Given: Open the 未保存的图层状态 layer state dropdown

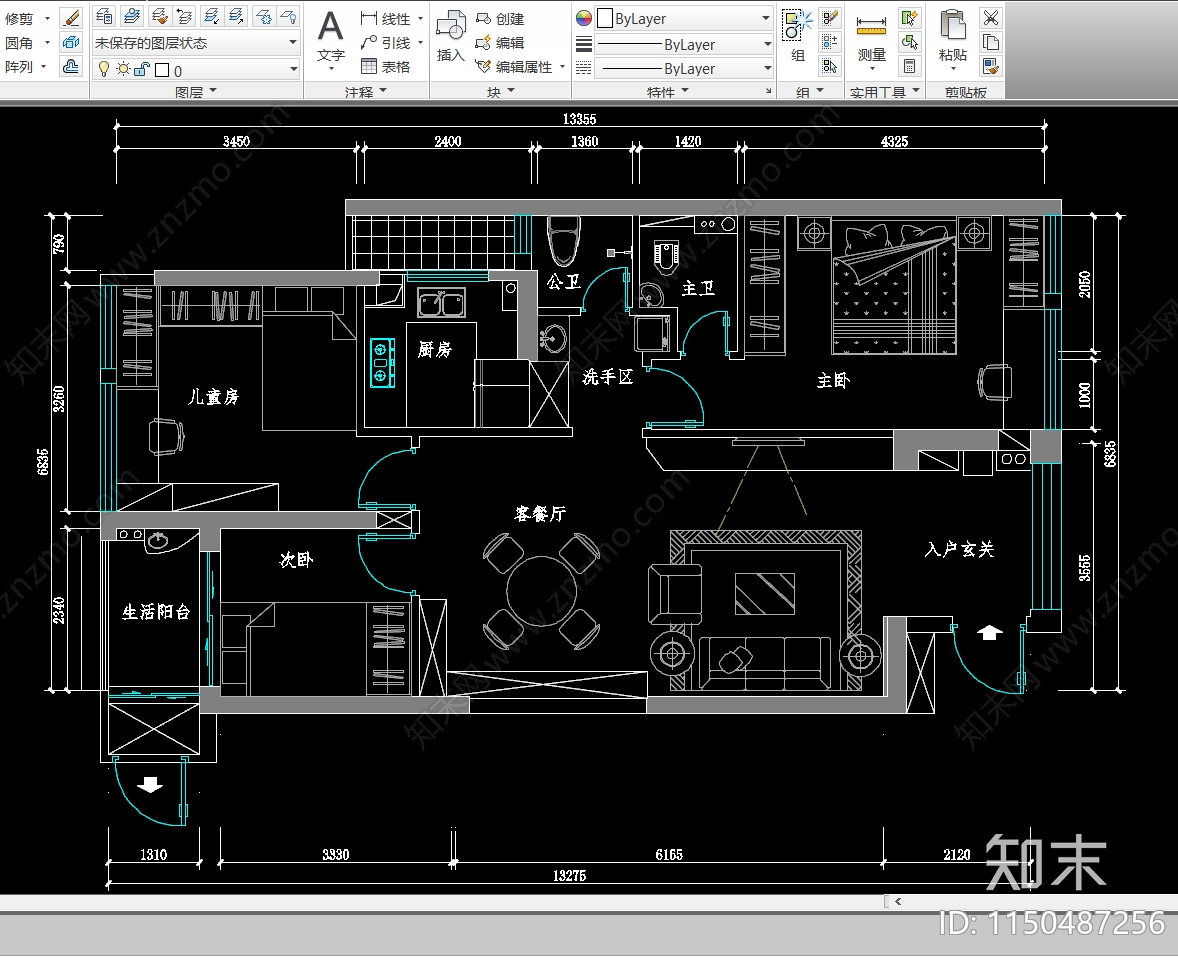Looking at the screenshot, I should tap(195, 43).
